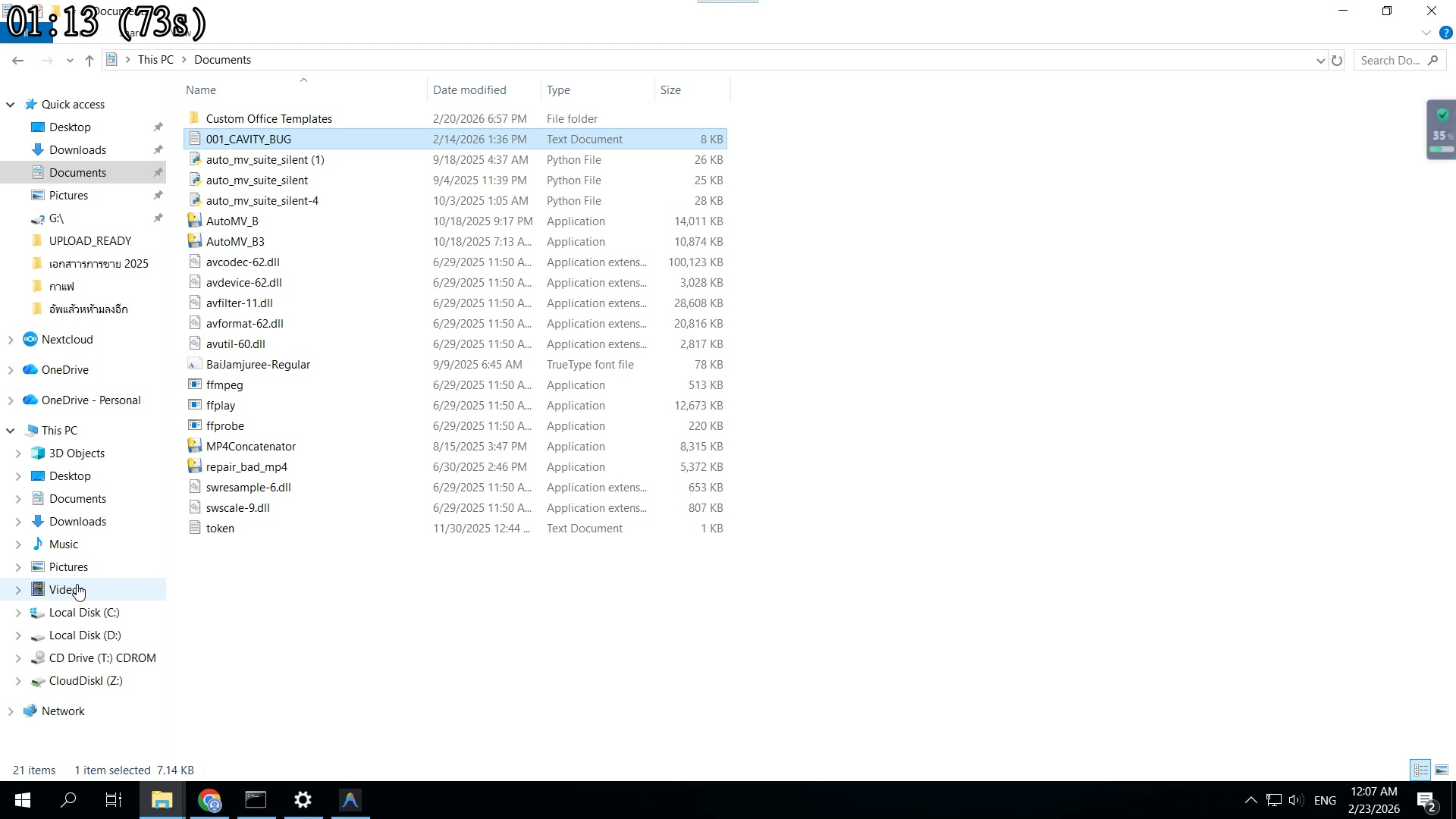Image resolution: width=1456 pixels, height=819 pixels.
Task: Expand the Local Disk (C:) node
Action: [18, 613]
